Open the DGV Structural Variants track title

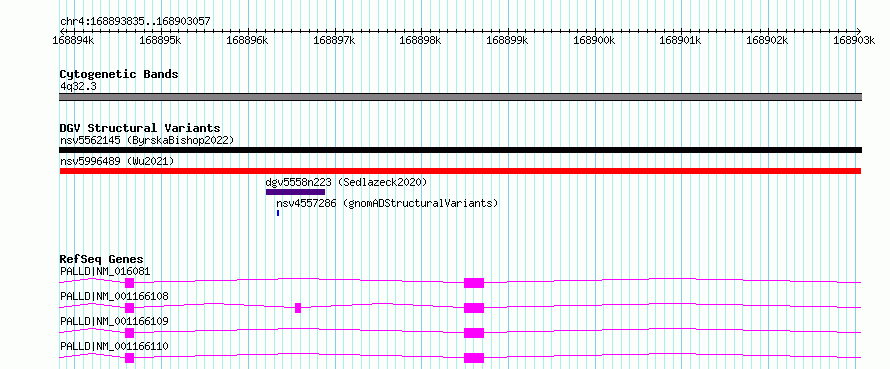coord(140,128)
